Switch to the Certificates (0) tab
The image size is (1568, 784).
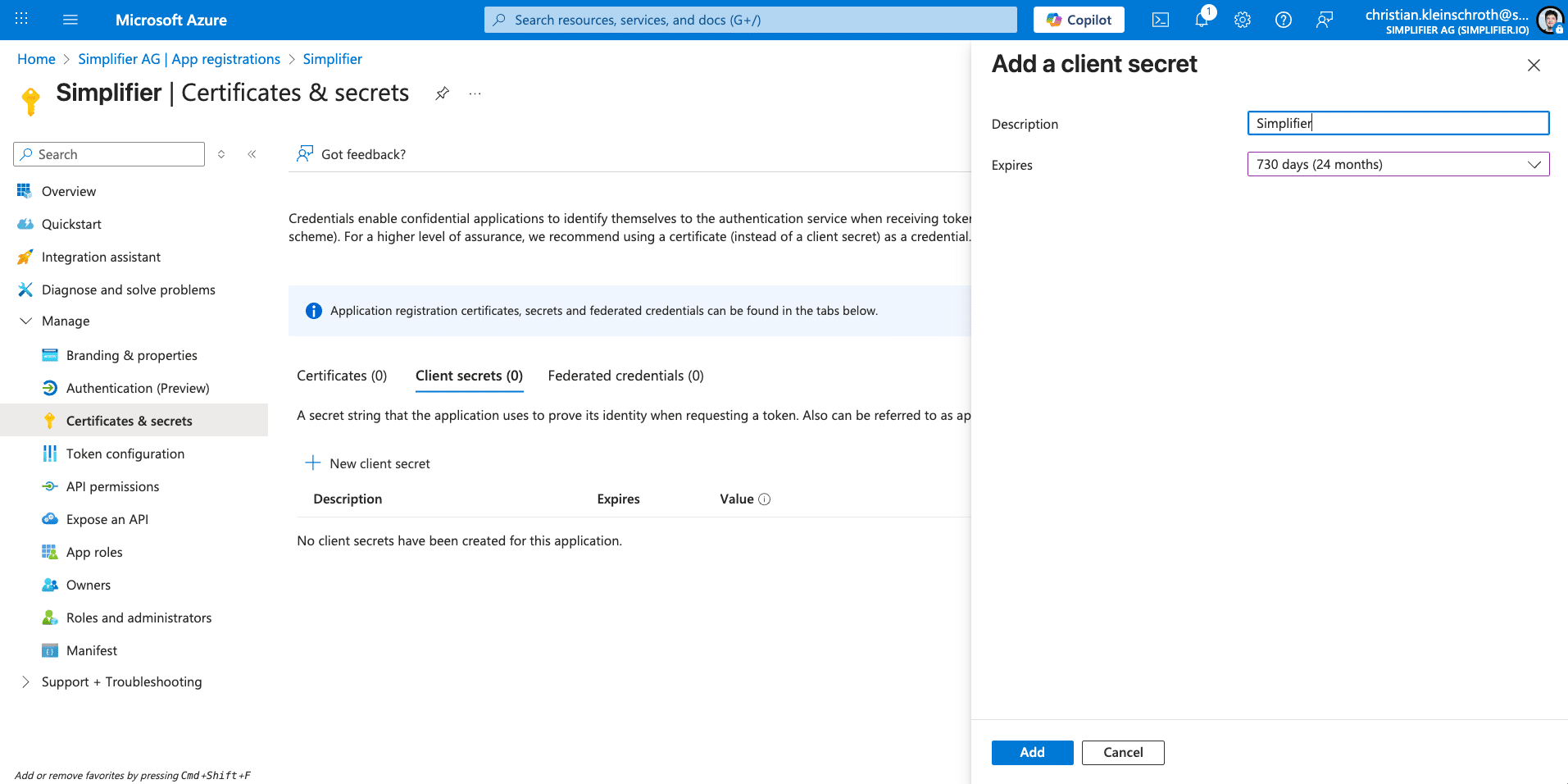tap(342, 376)
